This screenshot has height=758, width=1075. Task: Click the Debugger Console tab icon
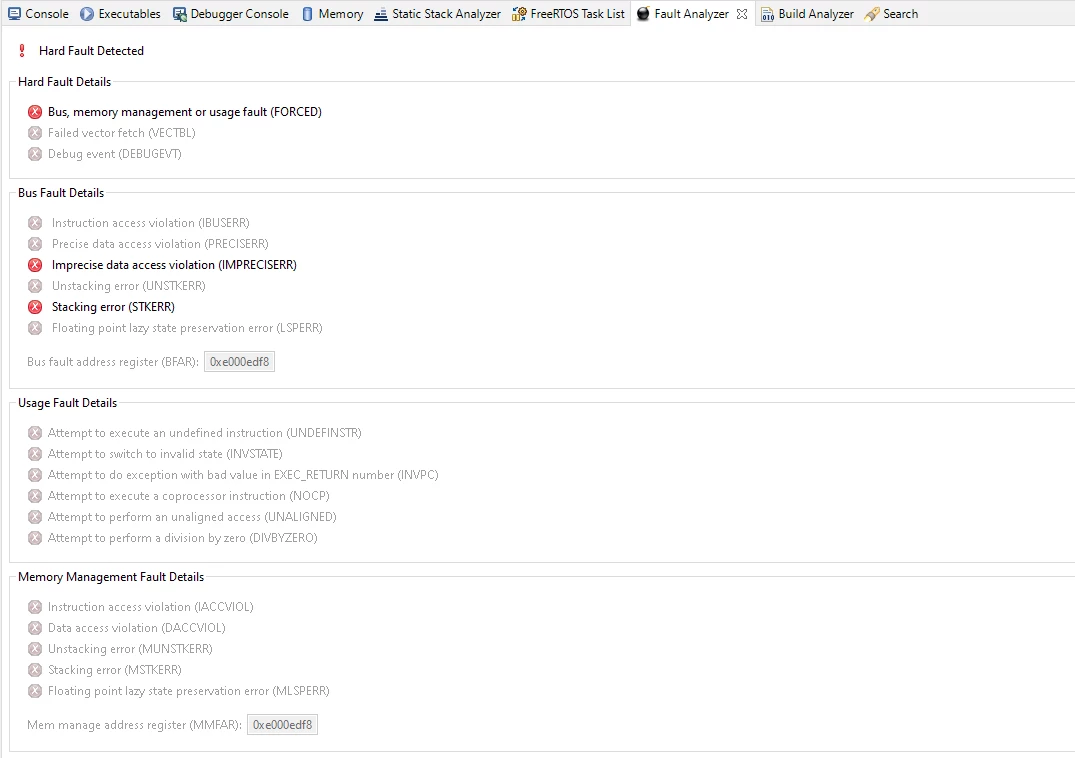point(180,14)
